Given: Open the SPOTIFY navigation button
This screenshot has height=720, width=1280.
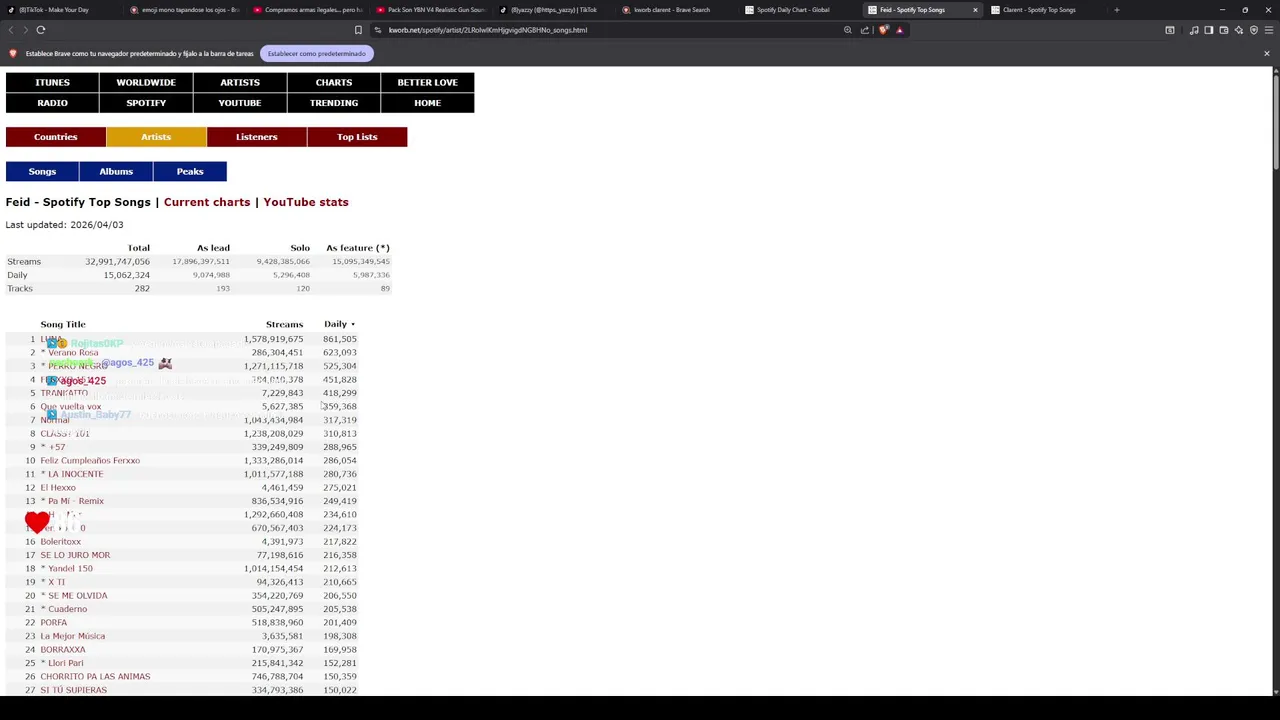Looking at the screenshot, I should (x=146, y=103).
